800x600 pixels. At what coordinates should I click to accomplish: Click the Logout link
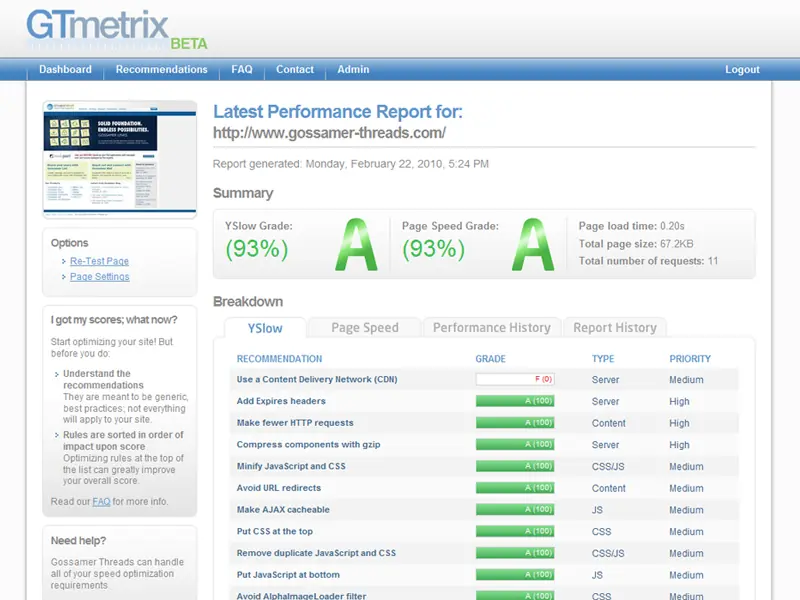742,69
